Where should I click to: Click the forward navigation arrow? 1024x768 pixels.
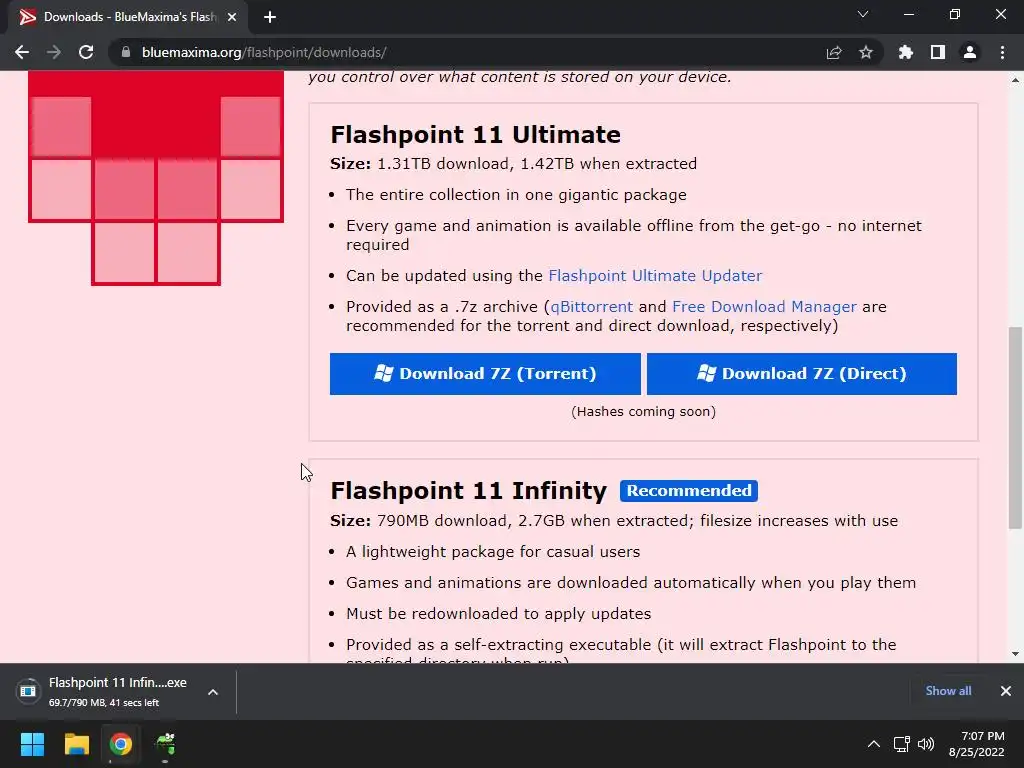54,52
